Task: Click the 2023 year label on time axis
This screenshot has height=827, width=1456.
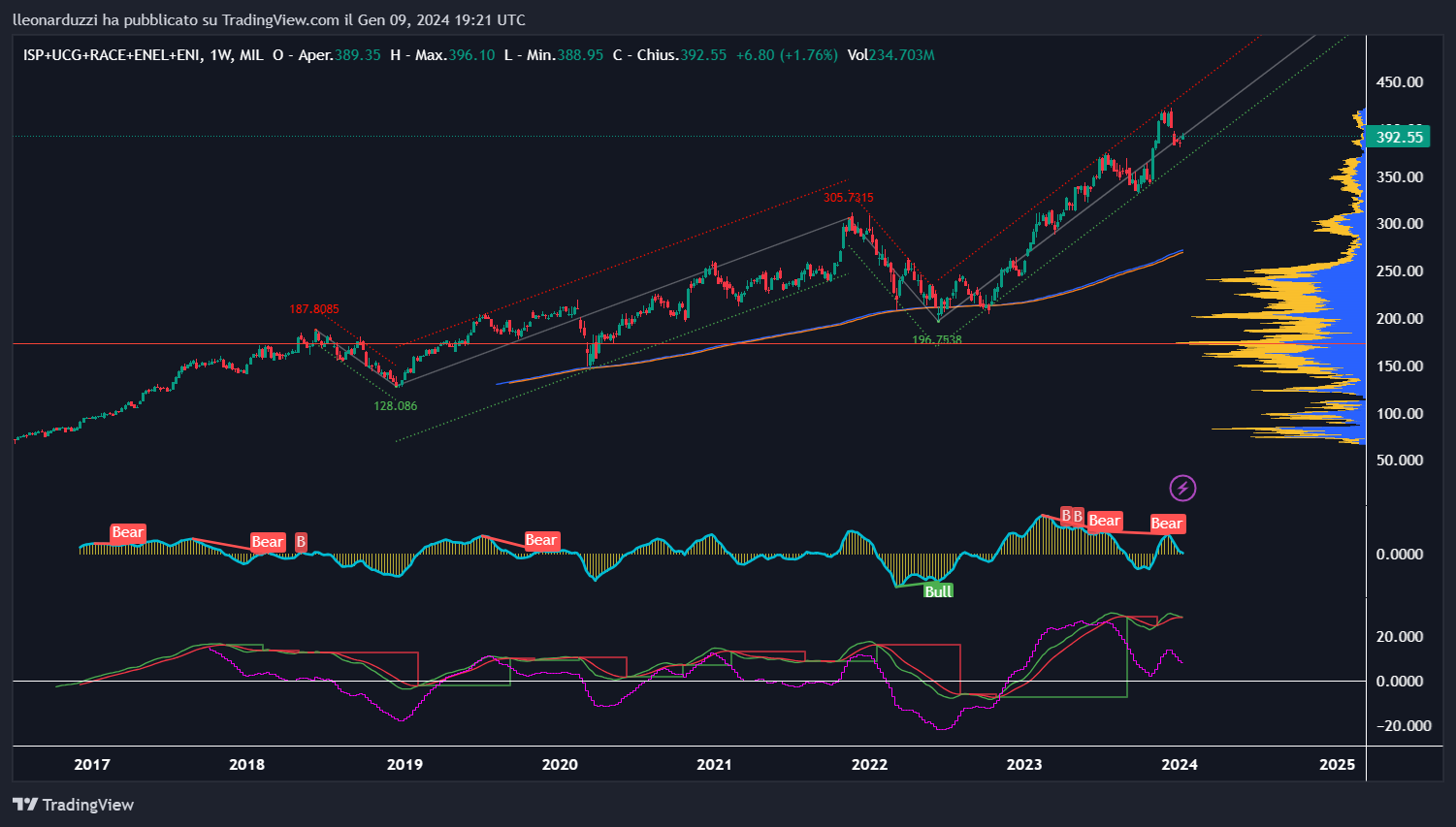Action: [1024, 765]
